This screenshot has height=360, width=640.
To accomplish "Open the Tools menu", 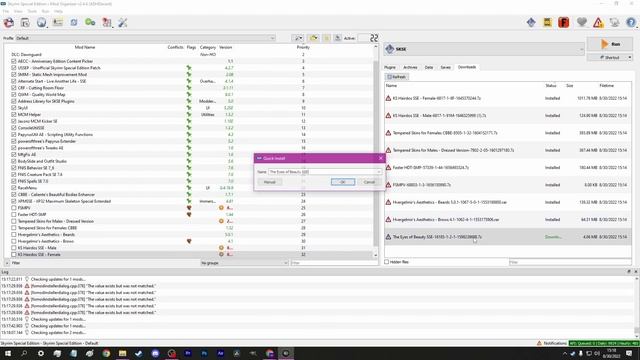I will (x=32, y=11).
